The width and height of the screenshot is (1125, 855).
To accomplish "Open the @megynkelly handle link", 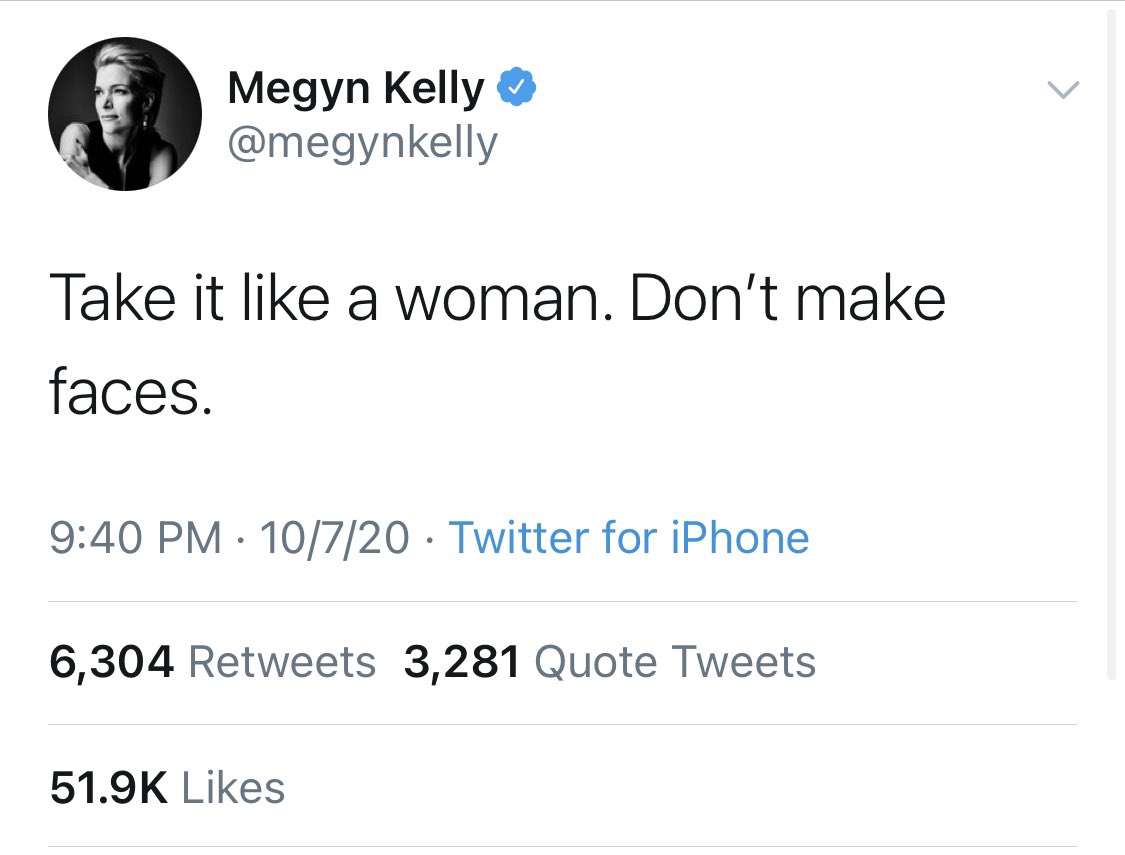I will [x=362, y=143].
